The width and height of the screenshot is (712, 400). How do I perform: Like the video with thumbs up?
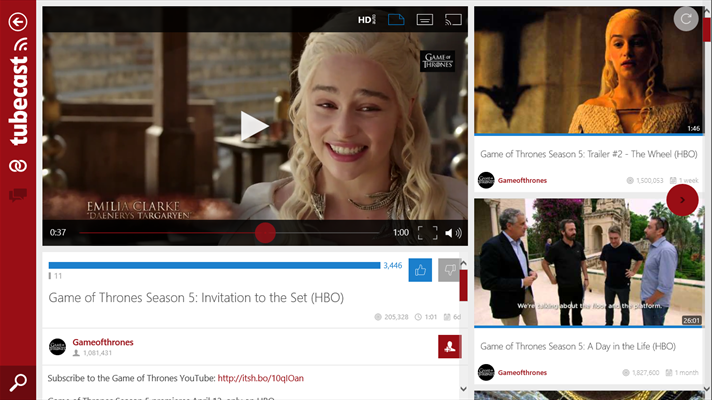coord(420,270)
